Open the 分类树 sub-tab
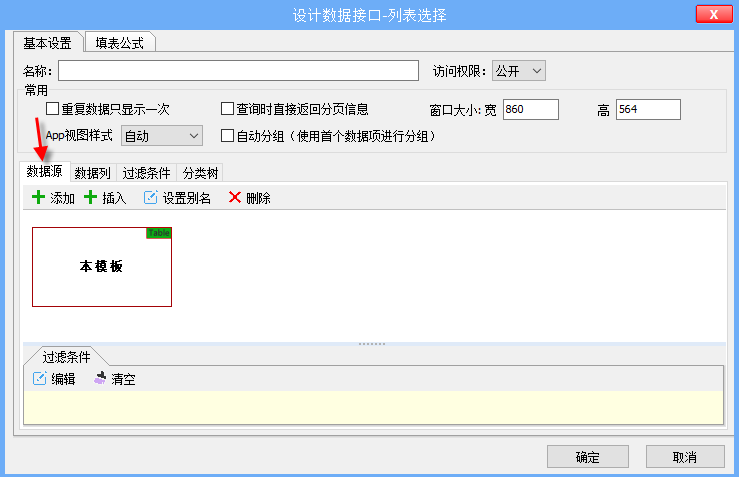 [x=200, y=173]
